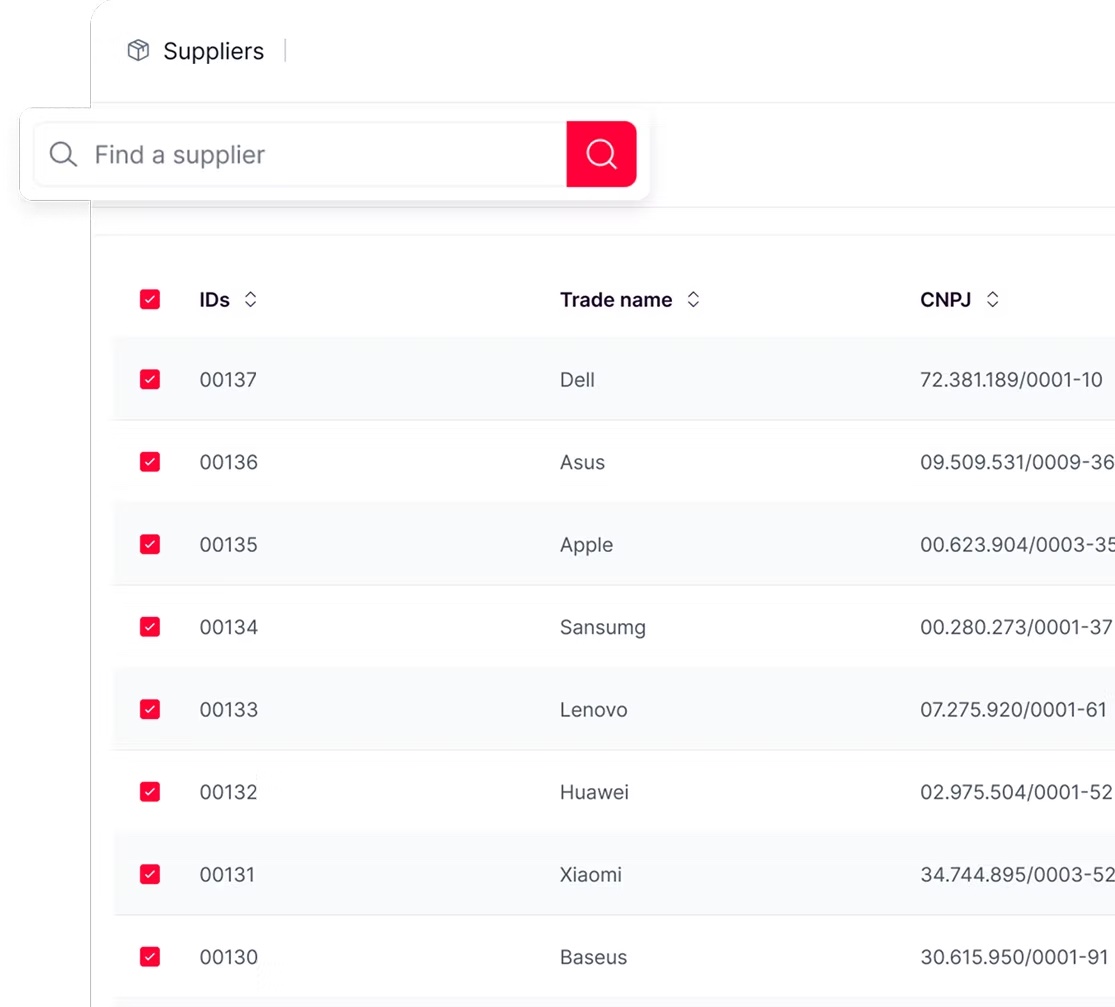Click CNPJ 34.744.895/0003-52
Viewport: 1115px width, 1007px height.
[1017, 875]
